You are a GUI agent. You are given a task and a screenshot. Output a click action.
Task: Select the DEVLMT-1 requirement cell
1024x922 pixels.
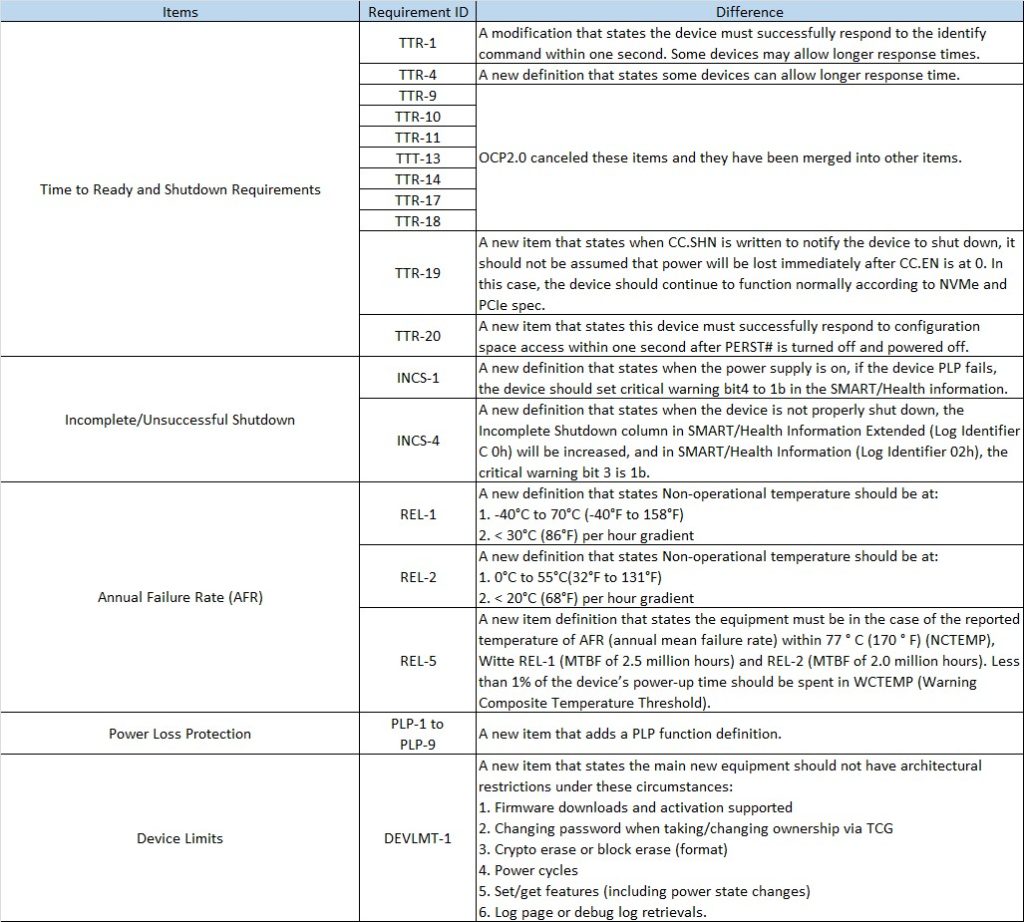click(x=418, y=839)
